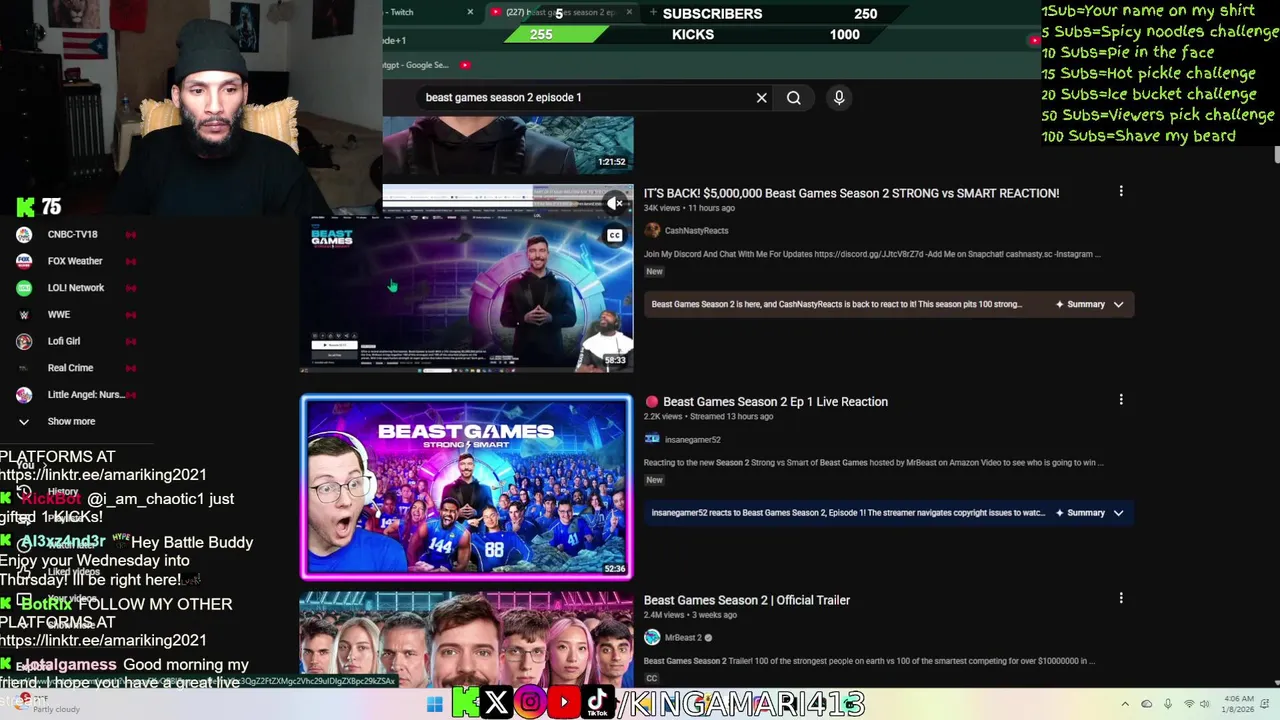Open the Little Angel subscription icon

coord(24,395)
